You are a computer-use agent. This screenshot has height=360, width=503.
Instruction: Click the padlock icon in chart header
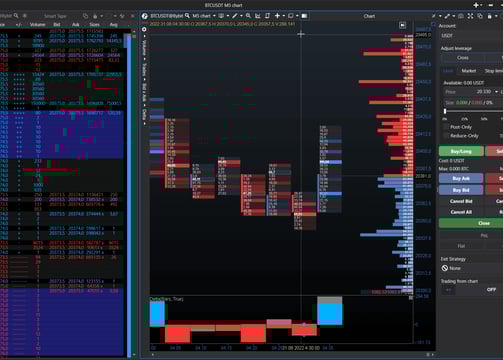click(489, 16)
